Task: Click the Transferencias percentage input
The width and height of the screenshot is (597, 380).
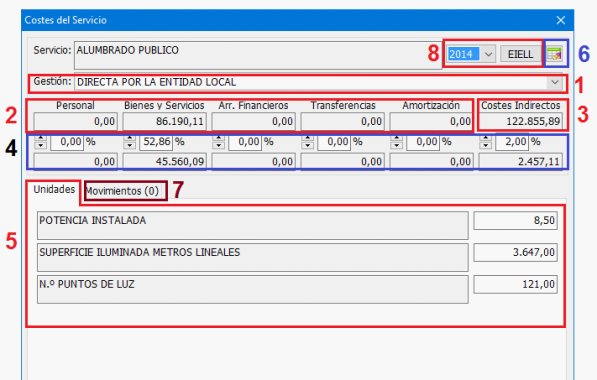Action: pos(334,142)
